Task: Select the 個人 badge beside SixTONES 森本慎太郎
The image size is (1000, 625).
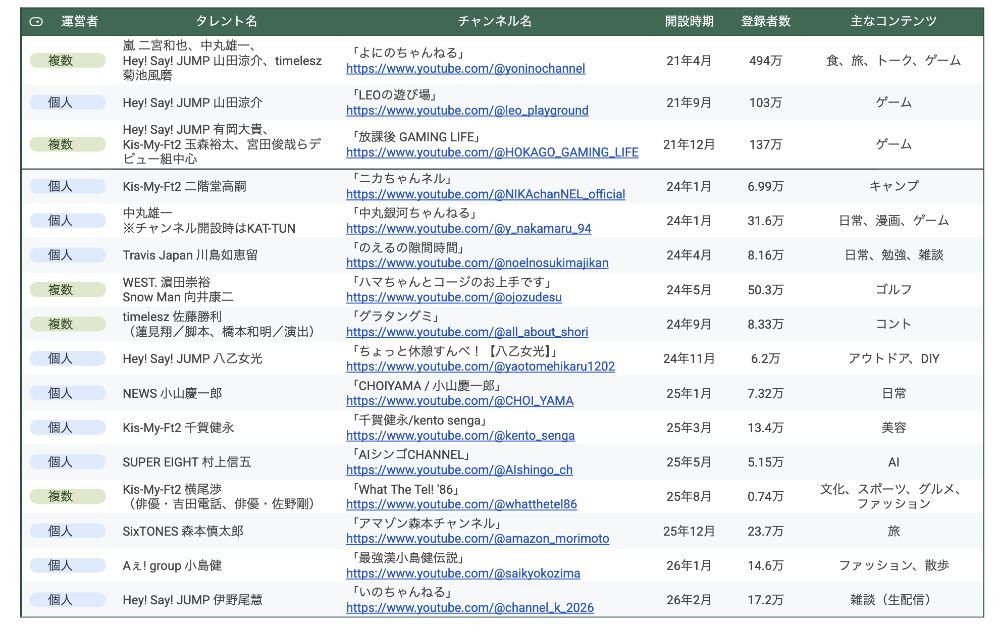Action: [67, 531]
